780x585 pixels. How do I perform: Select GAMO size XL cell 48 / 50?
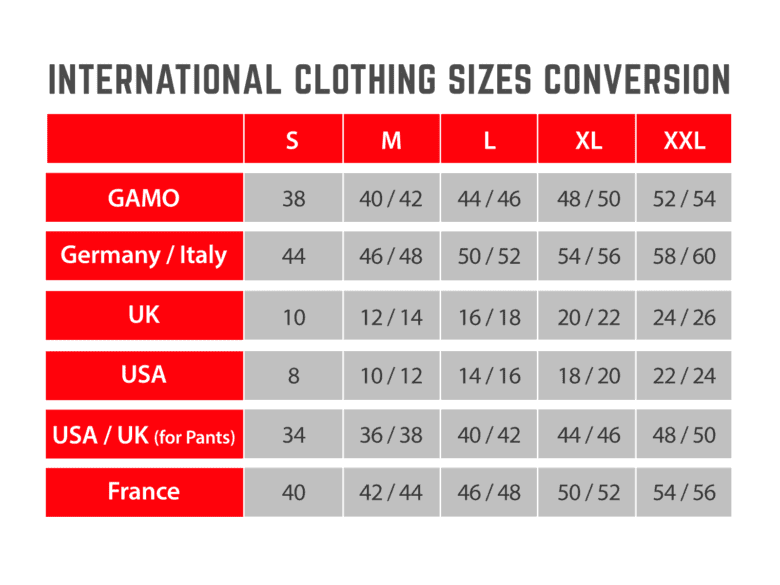pos(588,199)
